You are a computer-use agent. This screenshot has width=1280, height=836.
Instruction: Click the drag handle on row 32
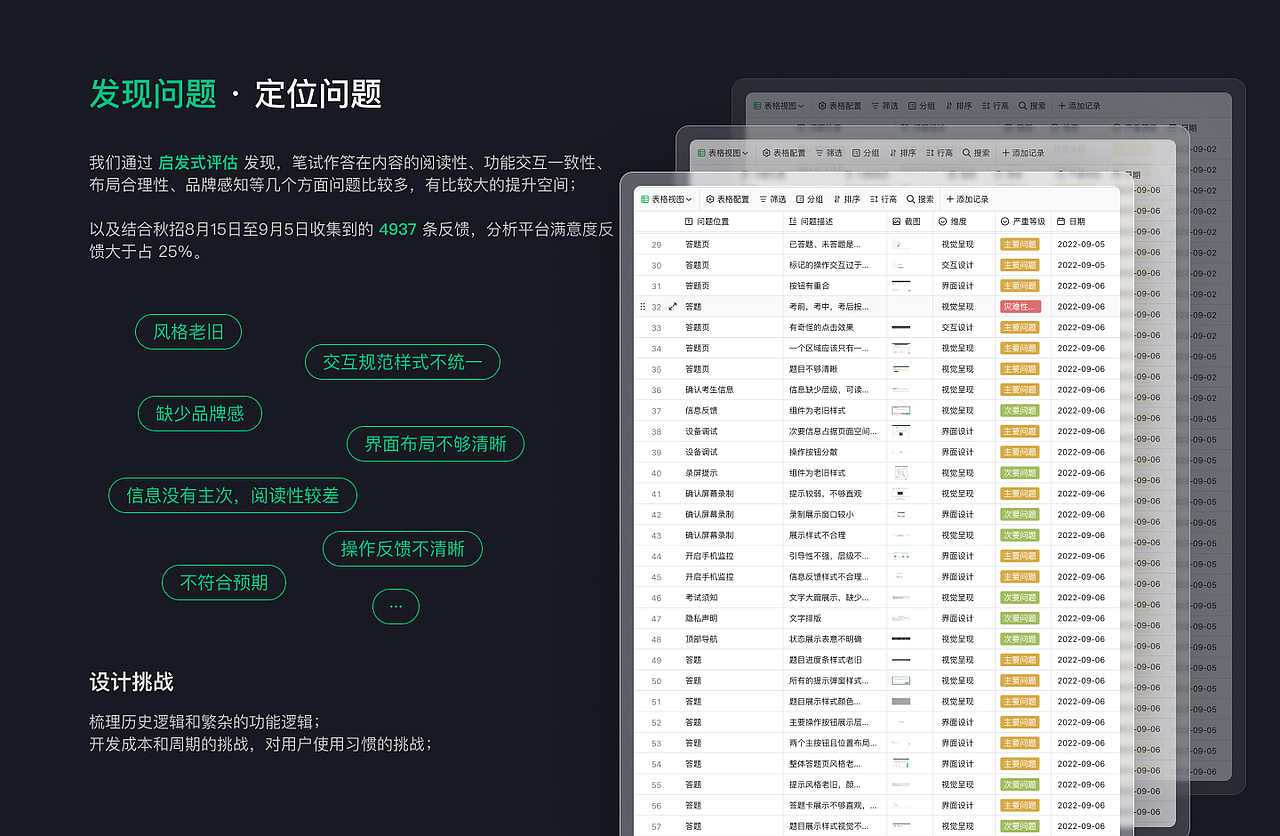642,307
